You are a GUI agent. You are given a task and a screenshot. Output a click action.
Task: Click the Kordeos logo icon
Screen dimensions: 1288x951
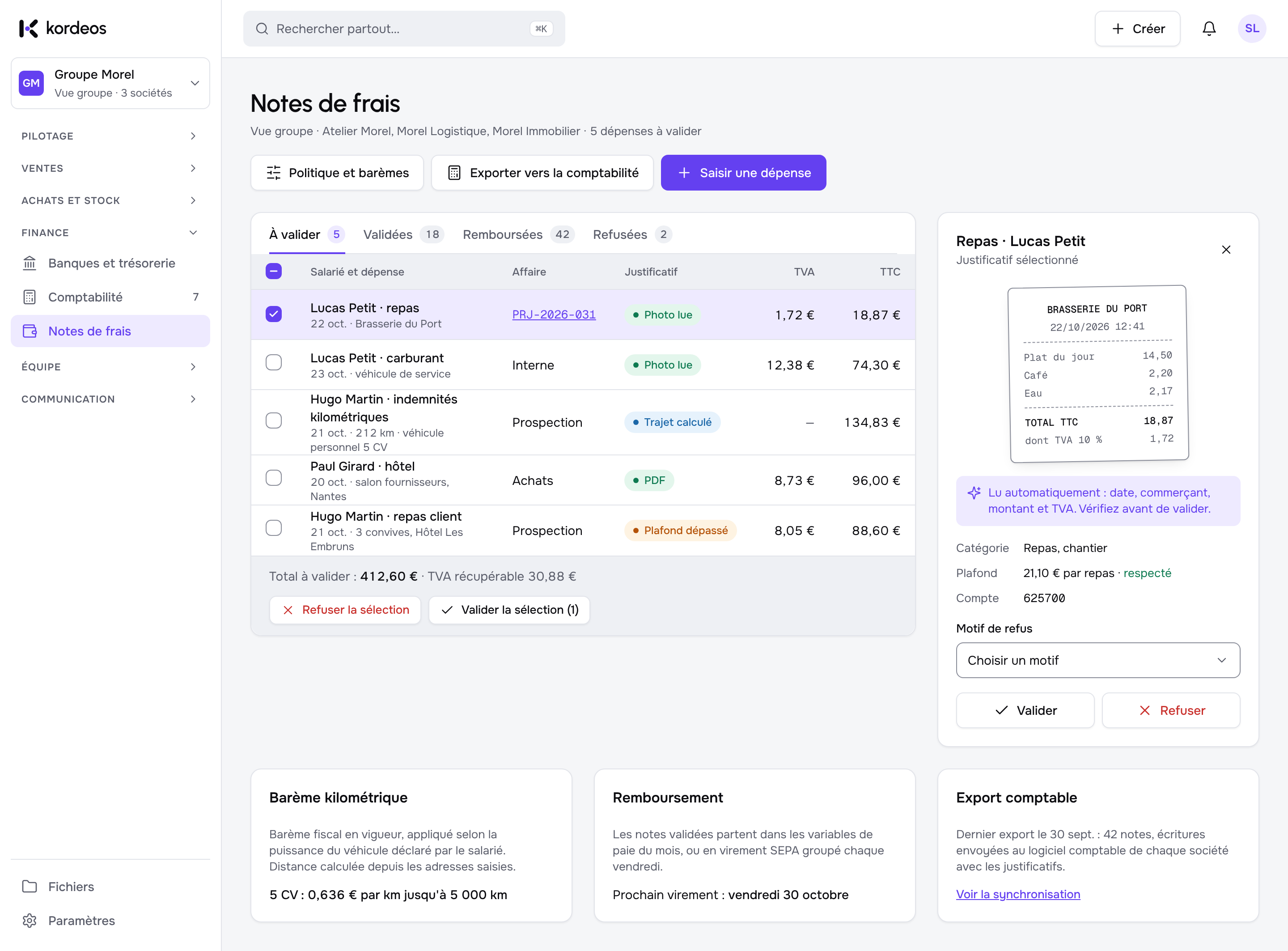(x=29, y=28)
